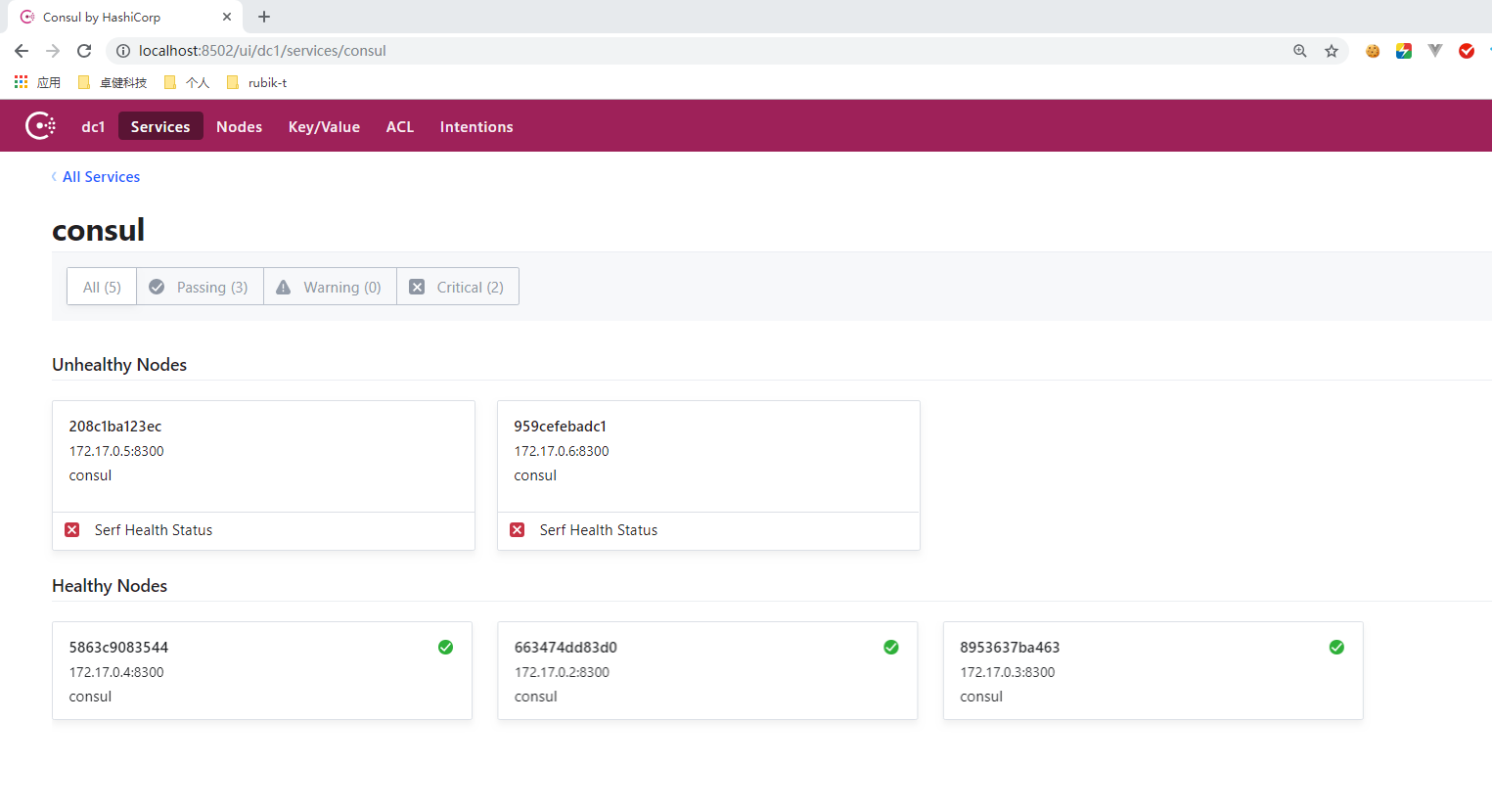1492x812 pixels.
Task: Click green passing check on 663474dd83d0
Action: pos(891,647)
